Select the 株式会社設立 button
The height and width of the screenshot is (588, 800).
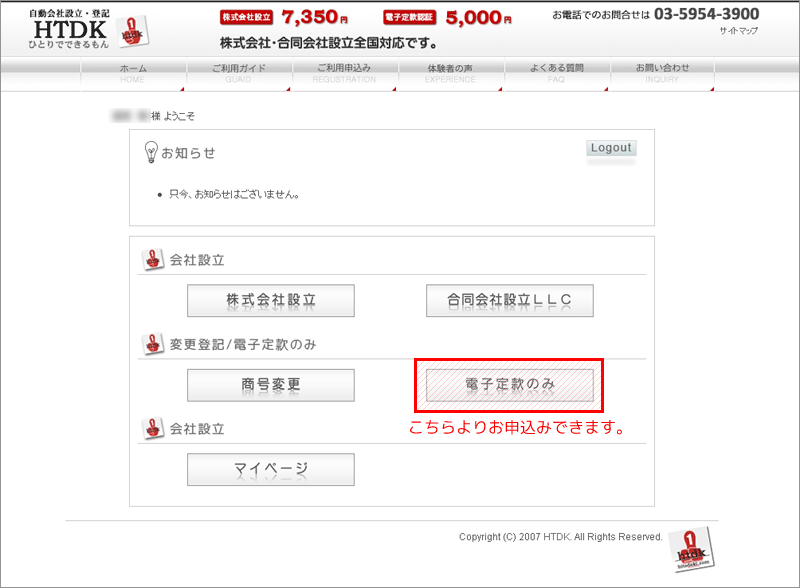click(x=271, y=300)
